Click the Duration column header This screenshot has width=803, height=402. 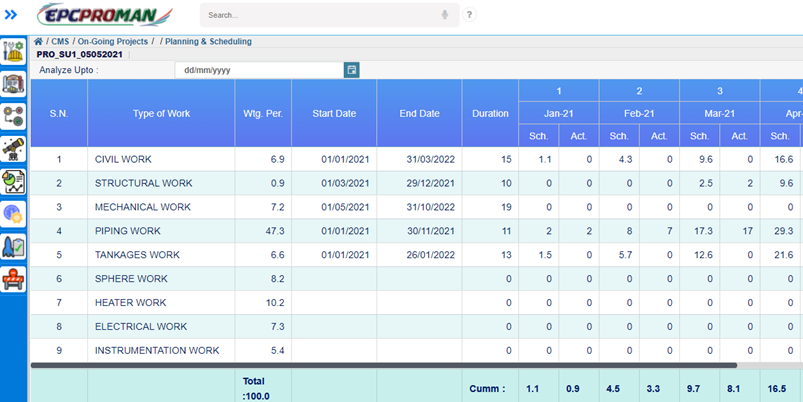[490, 114]
